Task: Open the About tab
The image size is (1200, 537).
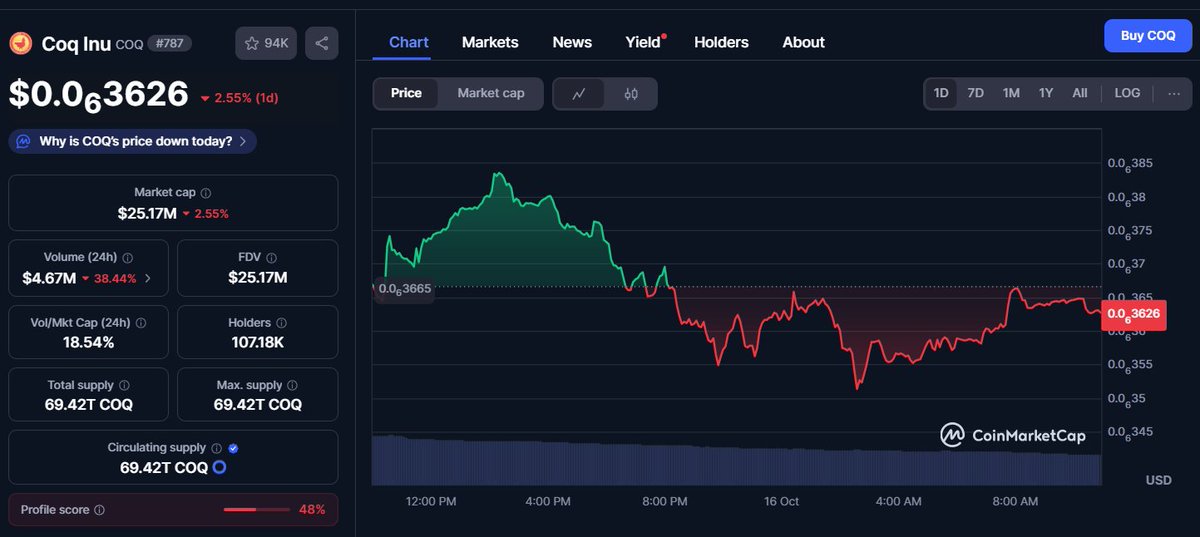Action: [x=804, y=42]
